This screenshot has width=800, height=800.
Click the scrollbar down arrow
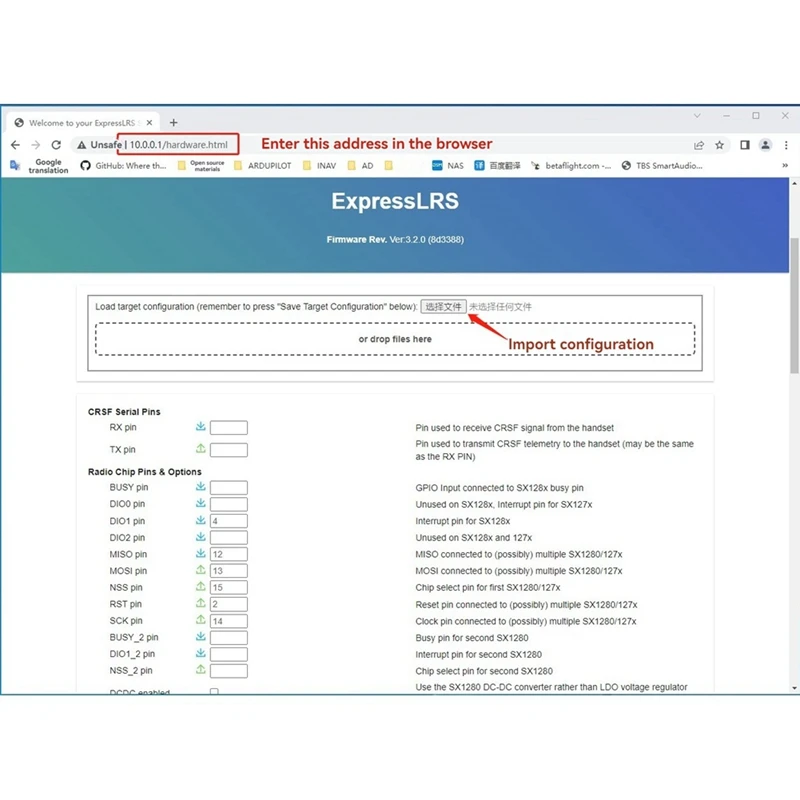[x=794, y=688]
